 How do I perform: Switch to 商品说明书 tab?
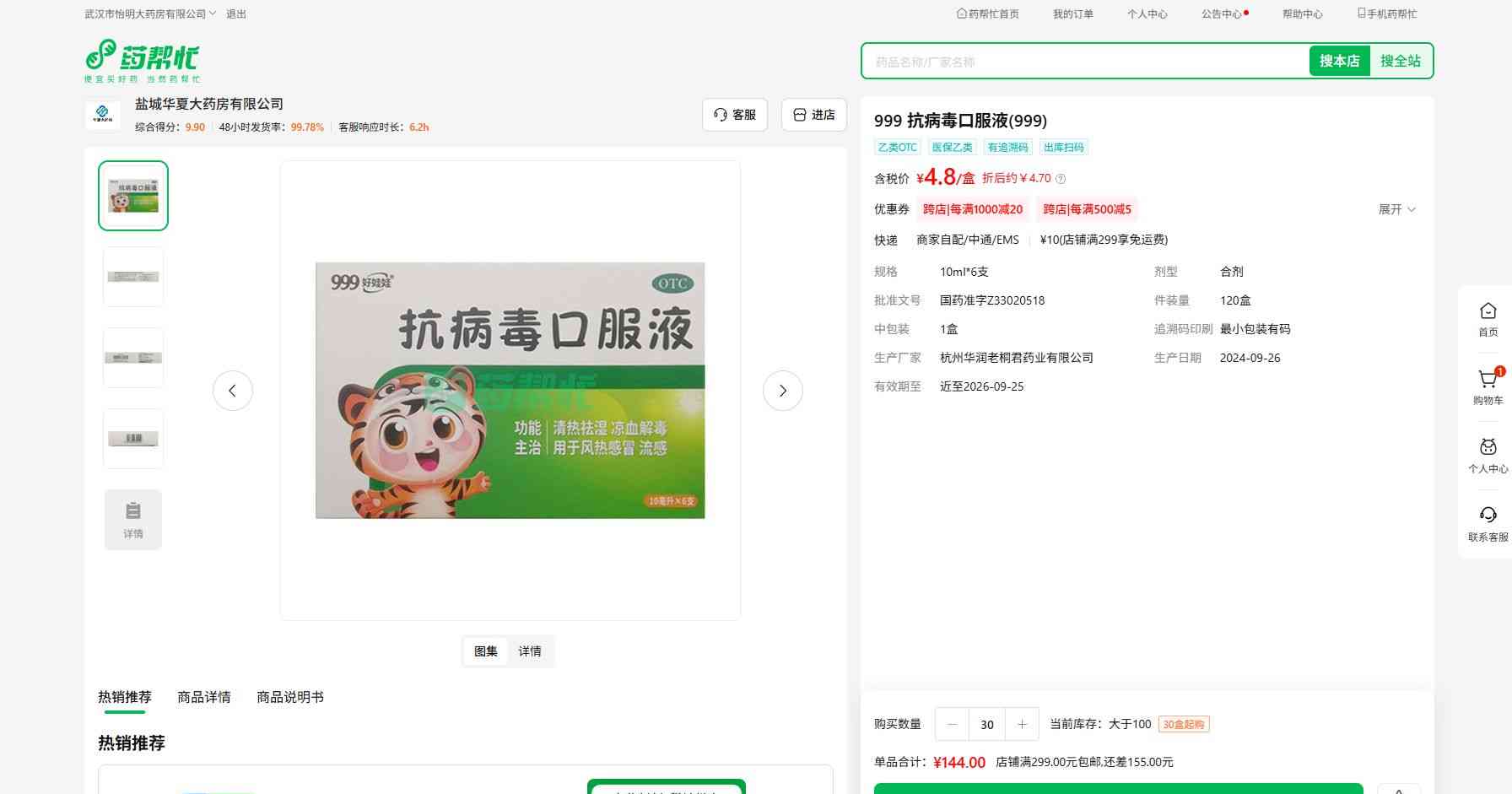(x=289, y=697)
